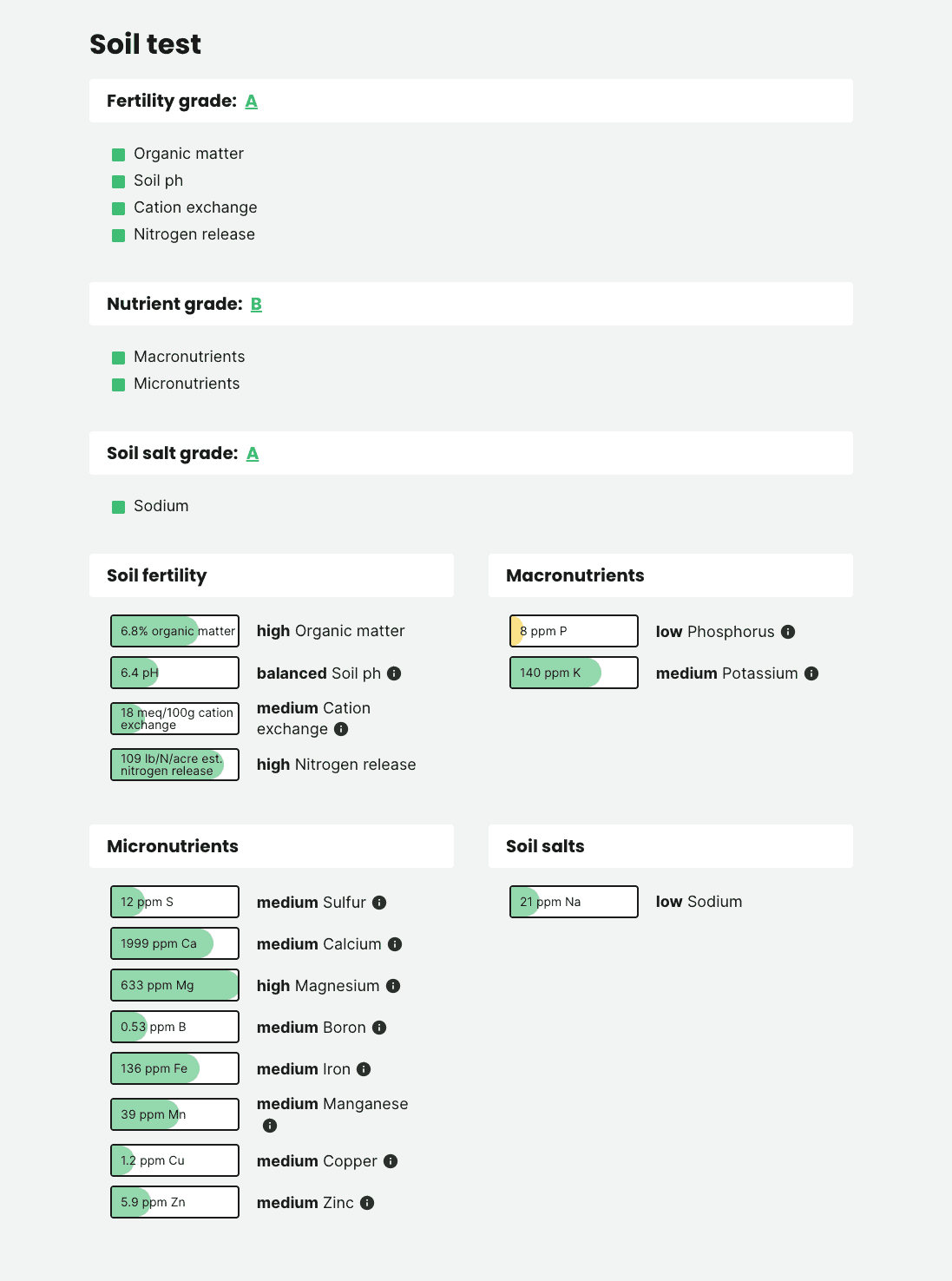Click info icon next to Phosphorus

788,632
